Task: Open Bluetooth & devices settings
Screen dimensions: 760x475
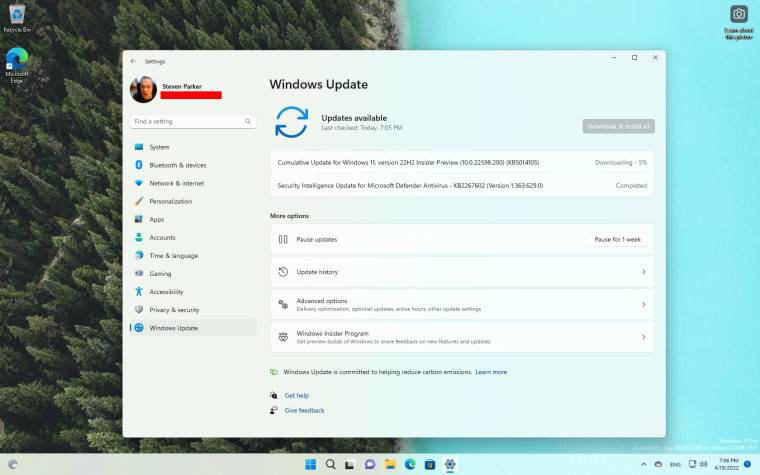Action: [193, 165]
